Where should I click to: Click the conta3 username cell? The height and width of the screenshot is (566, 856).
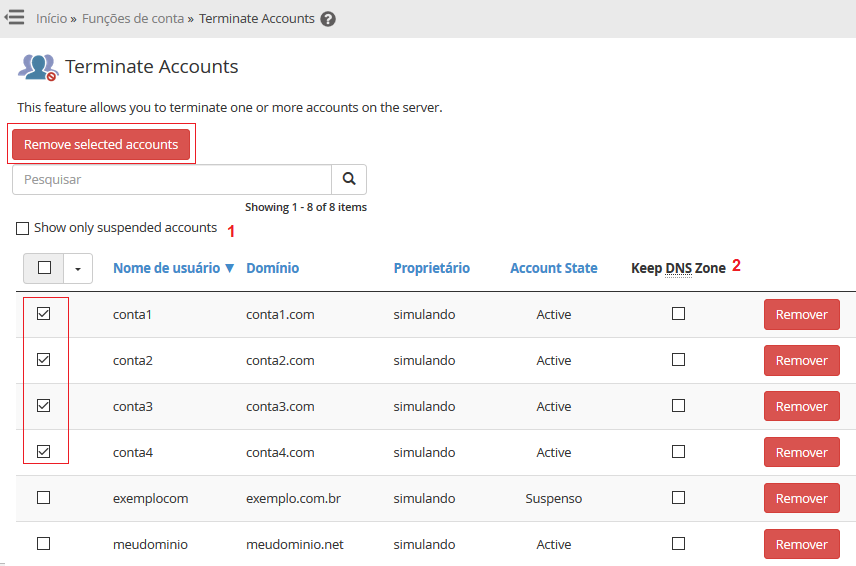pos(133,407)
